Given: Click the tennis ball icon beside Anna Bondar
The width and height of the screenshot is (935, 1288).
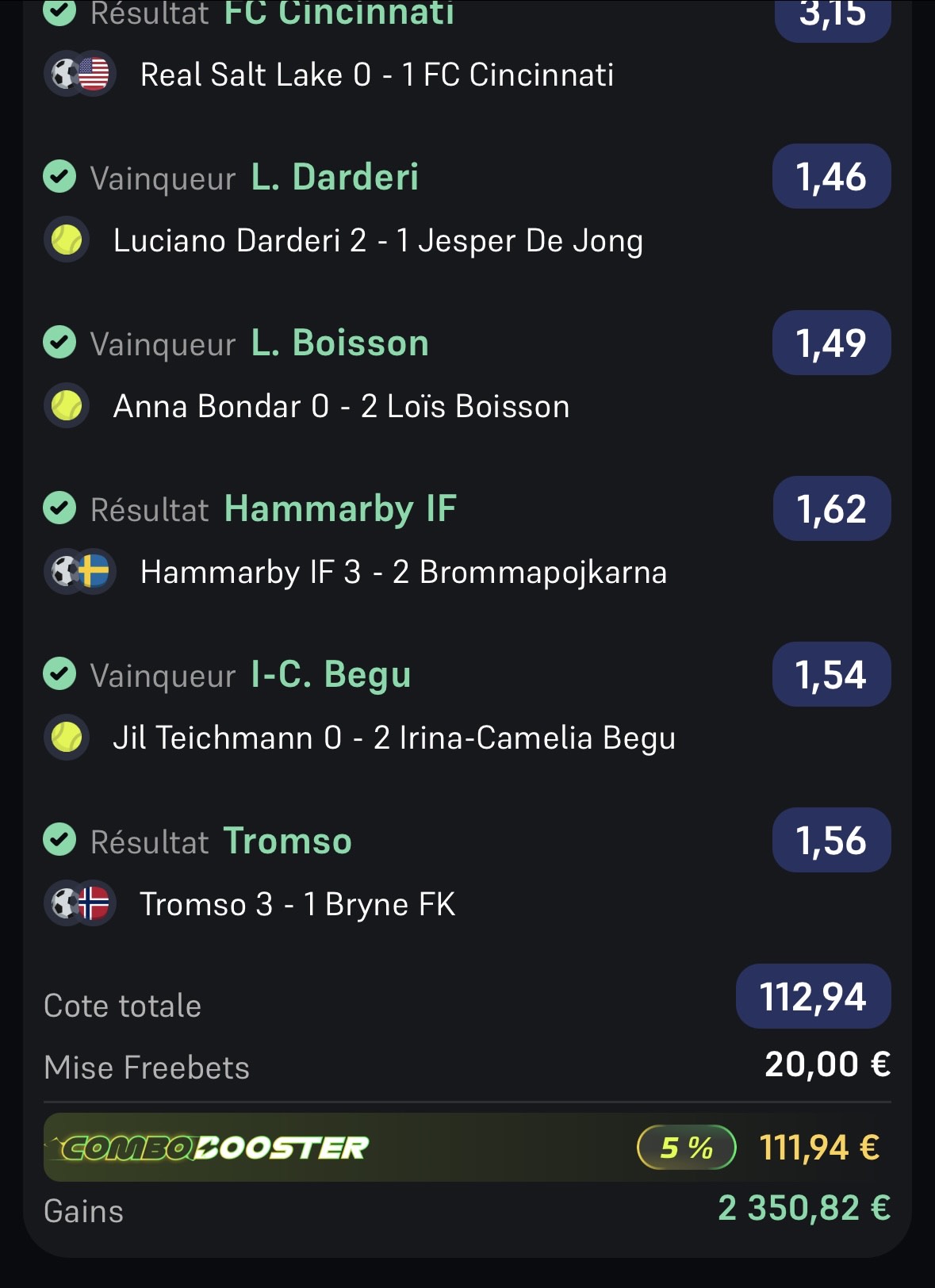Looking at the screenshot, I should pos(67,406).
